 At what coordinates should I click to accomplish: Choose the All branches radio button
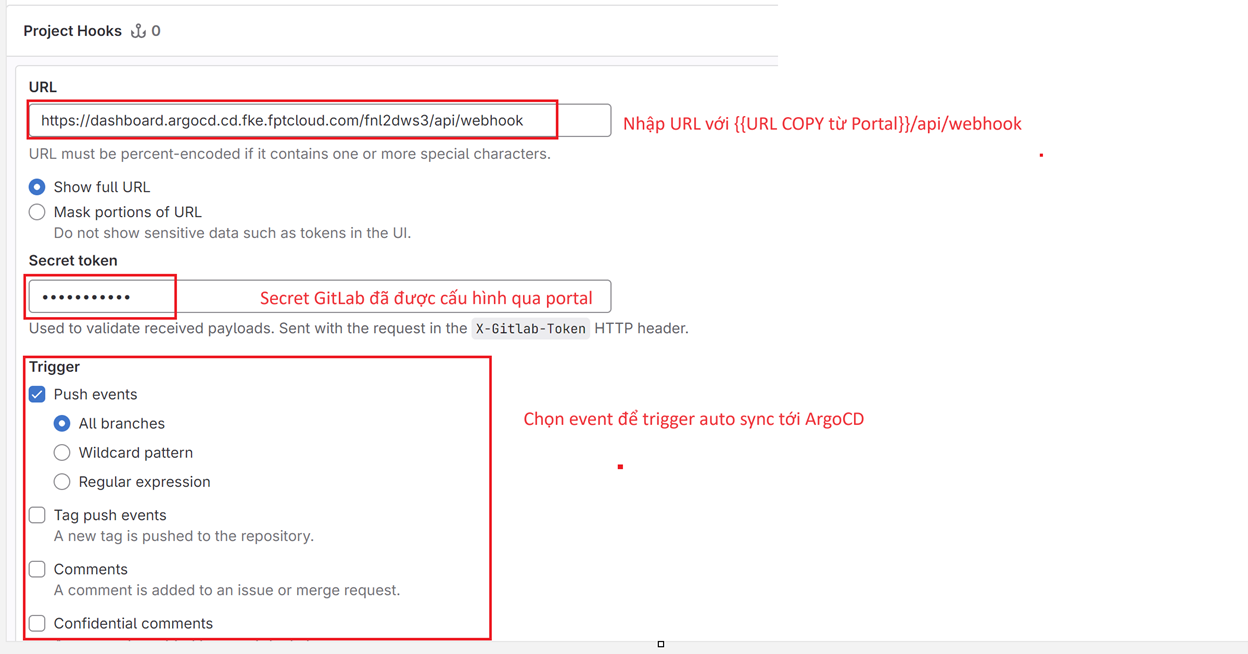[x=62, y=424]
